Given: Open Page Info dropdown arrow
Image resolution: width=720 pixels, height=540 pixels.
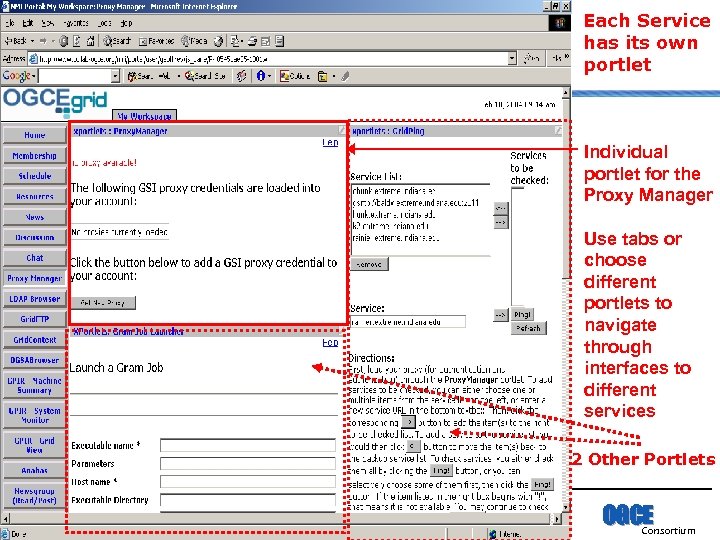Looking at the screenshot, I should pyautogui.click(x=269, y=76).
